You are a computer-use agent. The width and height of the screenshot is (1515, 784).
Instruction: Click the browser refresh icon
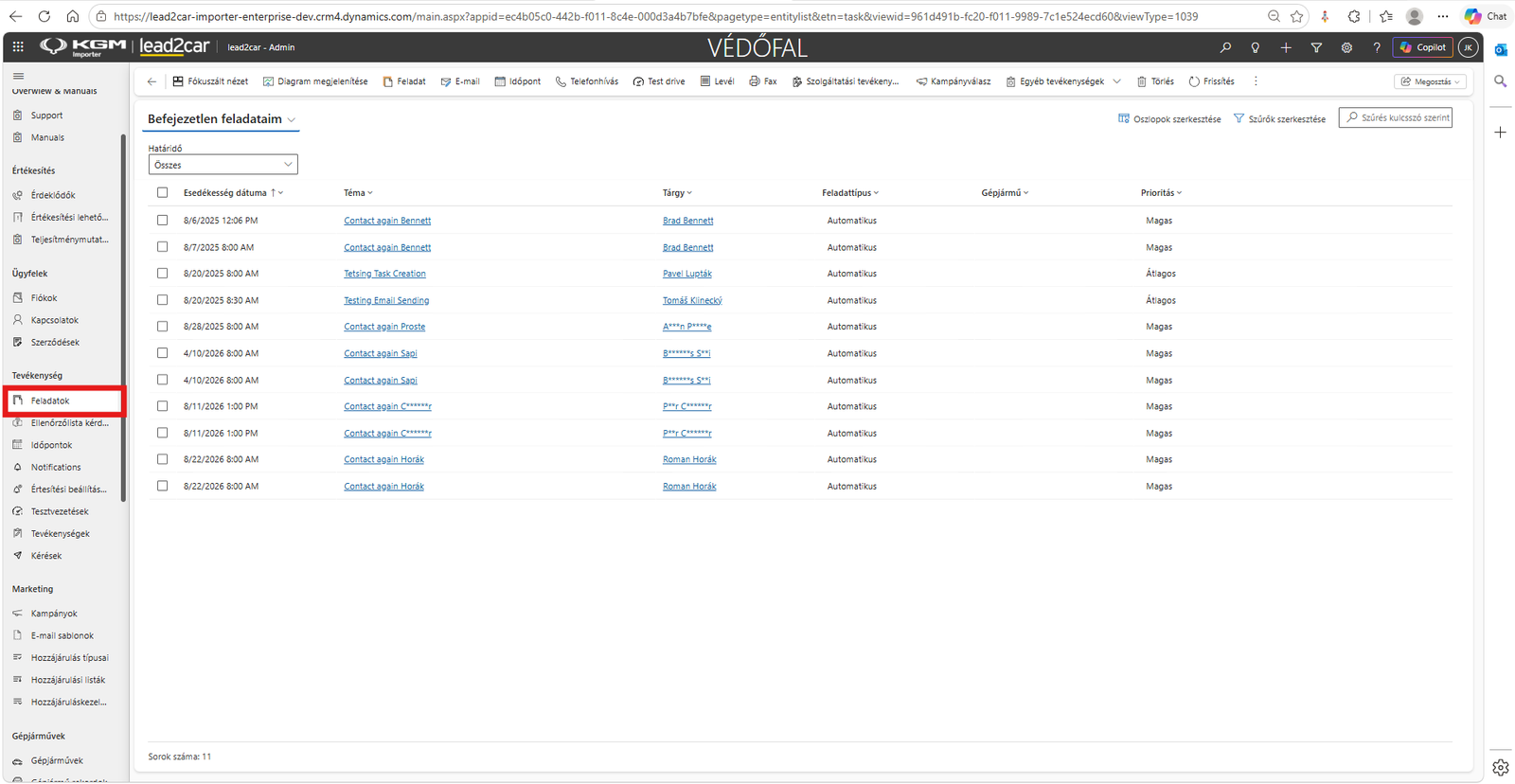pos(45,16)
